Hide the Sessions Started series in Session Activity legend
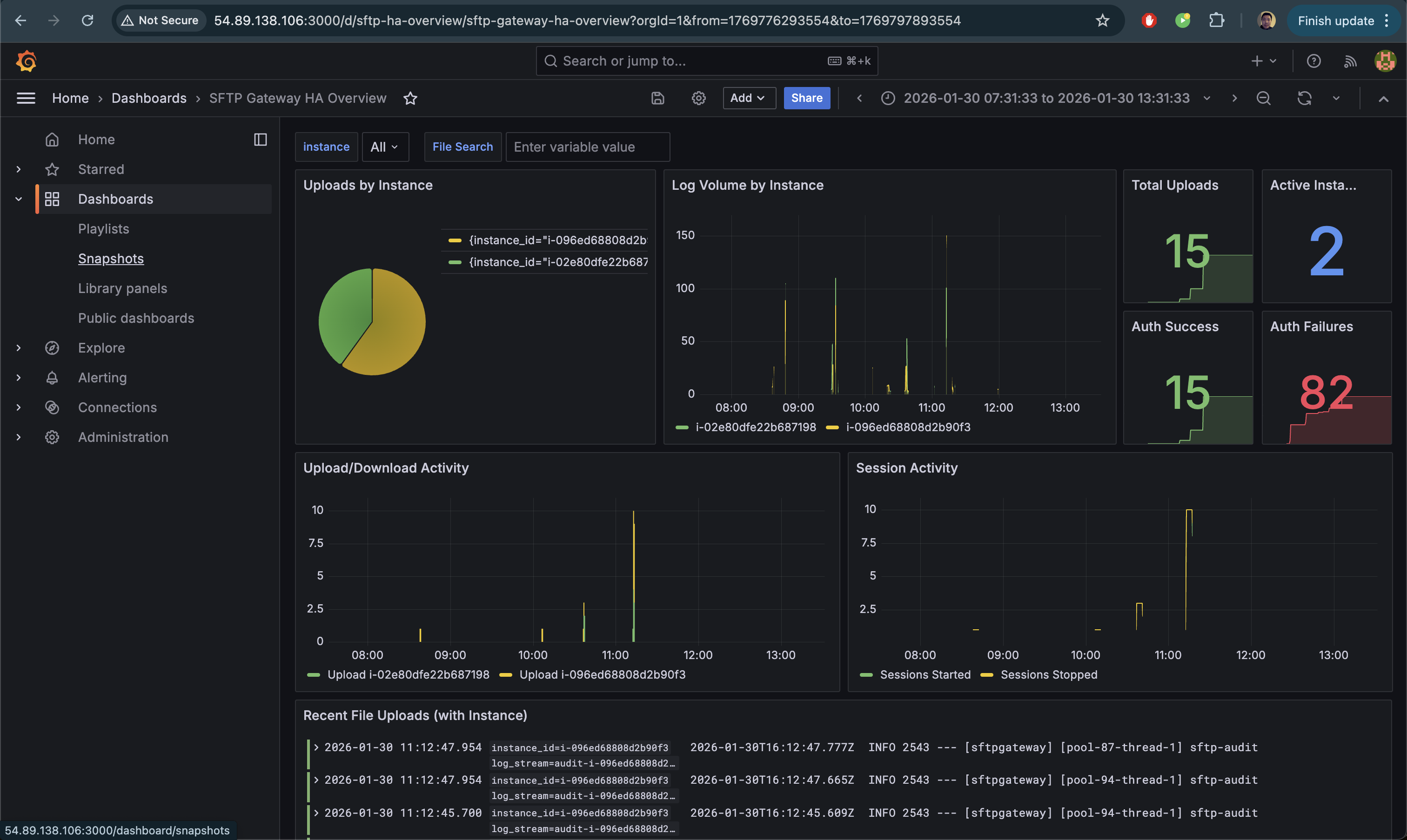The width and height of the screenshot is (1407, 840). [x=925, y=674]
